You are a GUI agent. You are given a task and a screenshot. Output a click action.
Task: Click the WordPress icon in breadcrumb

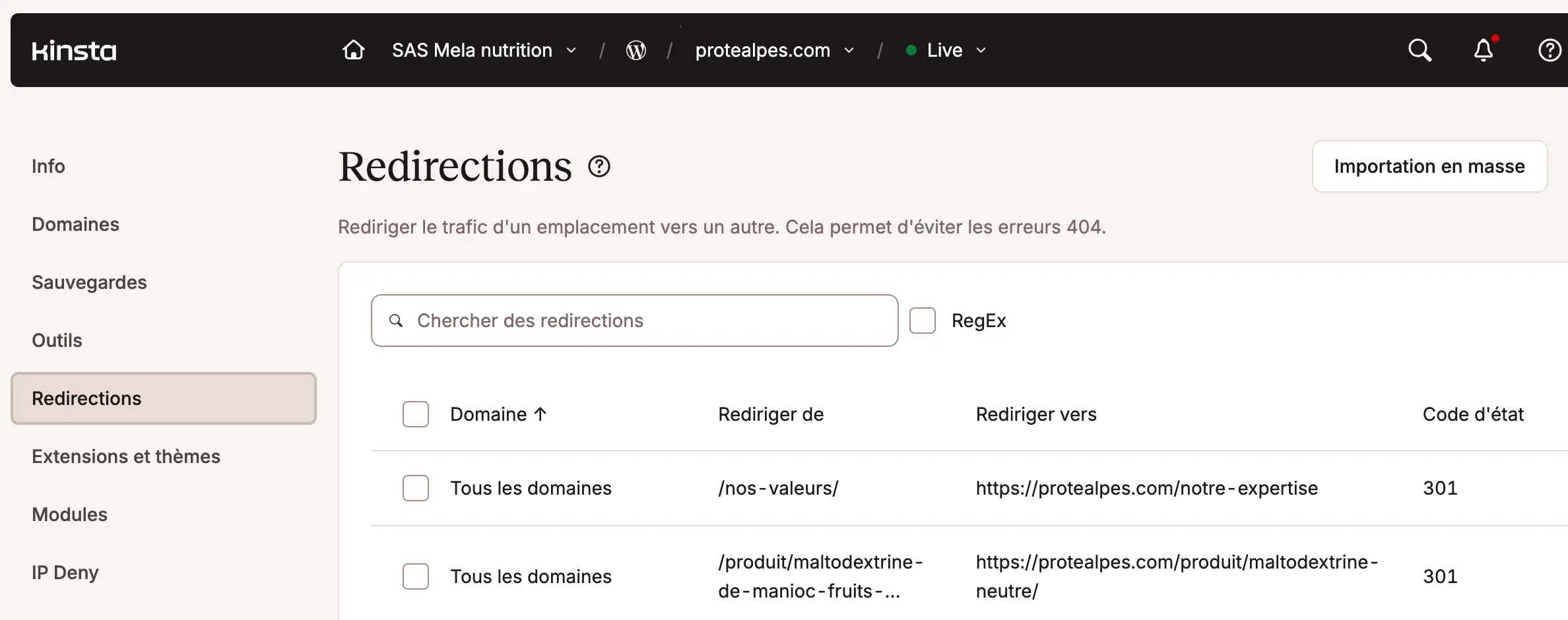click(636, 50)
